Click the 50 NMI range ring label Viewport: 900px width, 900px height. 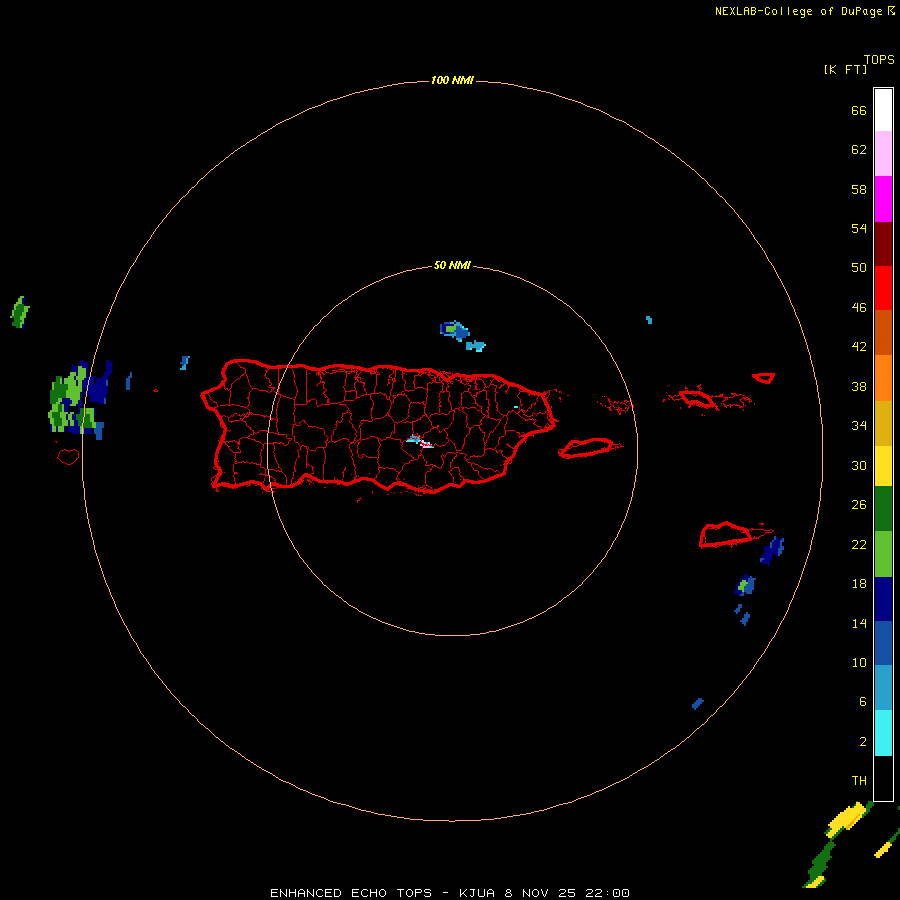(452, 265)
